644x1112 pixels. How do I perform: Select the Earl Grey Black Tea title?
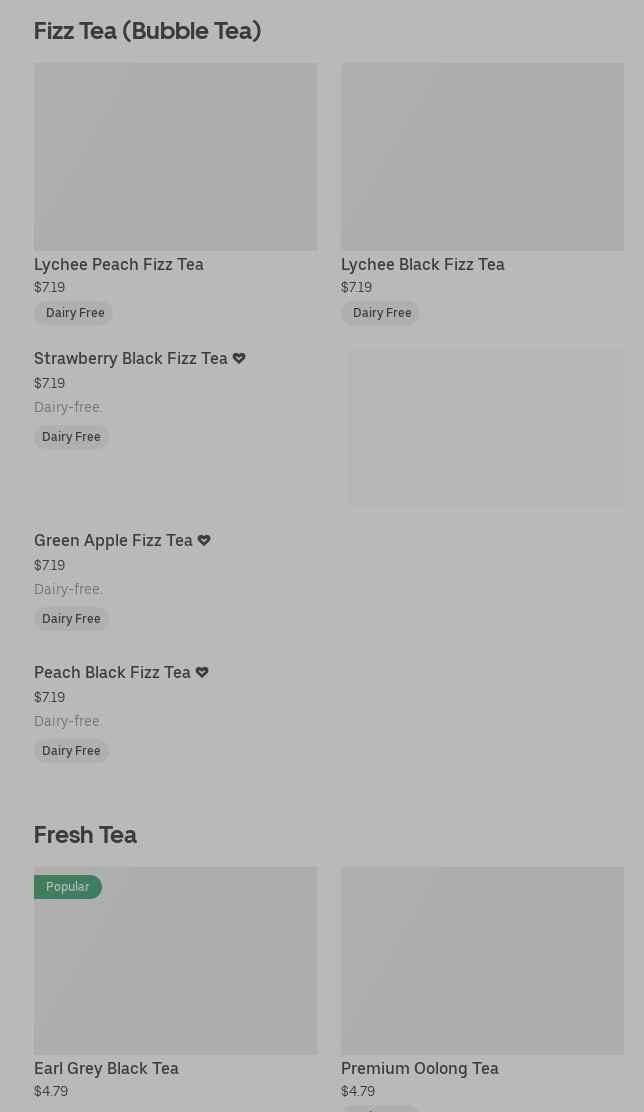(106, 1068)
